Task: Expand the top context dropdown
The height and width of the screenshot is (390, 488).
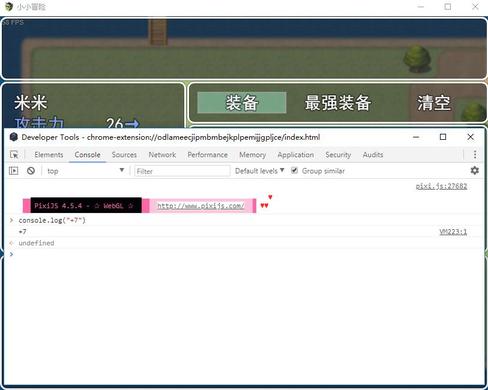Action: 85,171
